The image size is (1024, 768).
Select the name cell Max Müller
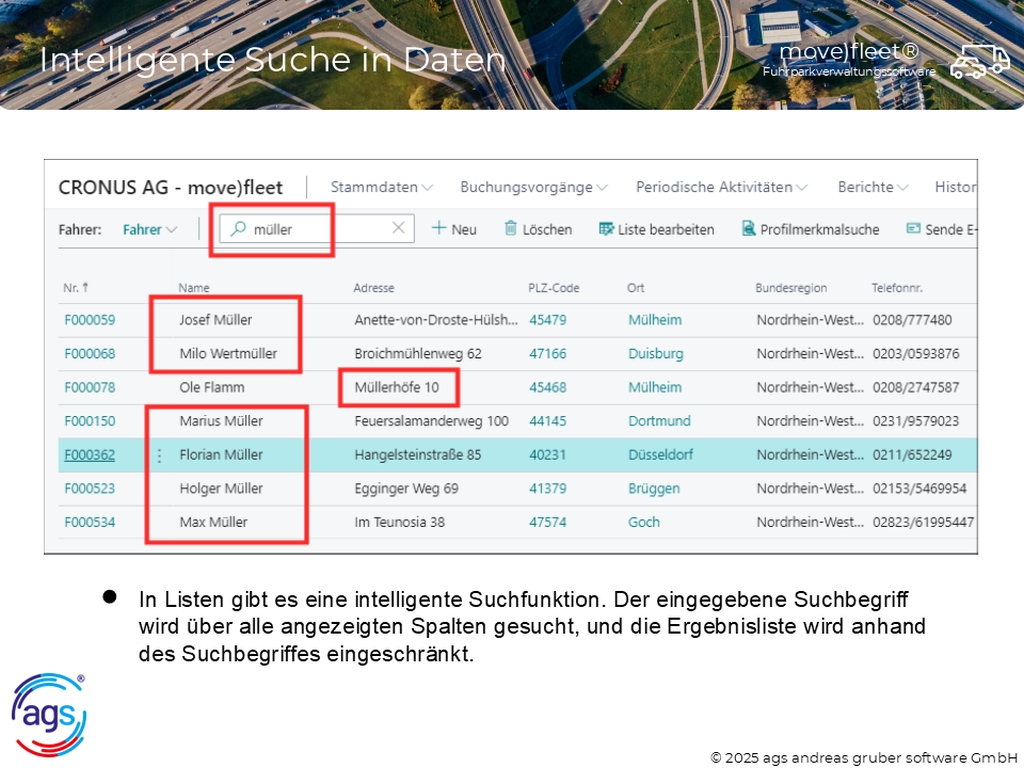pos(214,522)
